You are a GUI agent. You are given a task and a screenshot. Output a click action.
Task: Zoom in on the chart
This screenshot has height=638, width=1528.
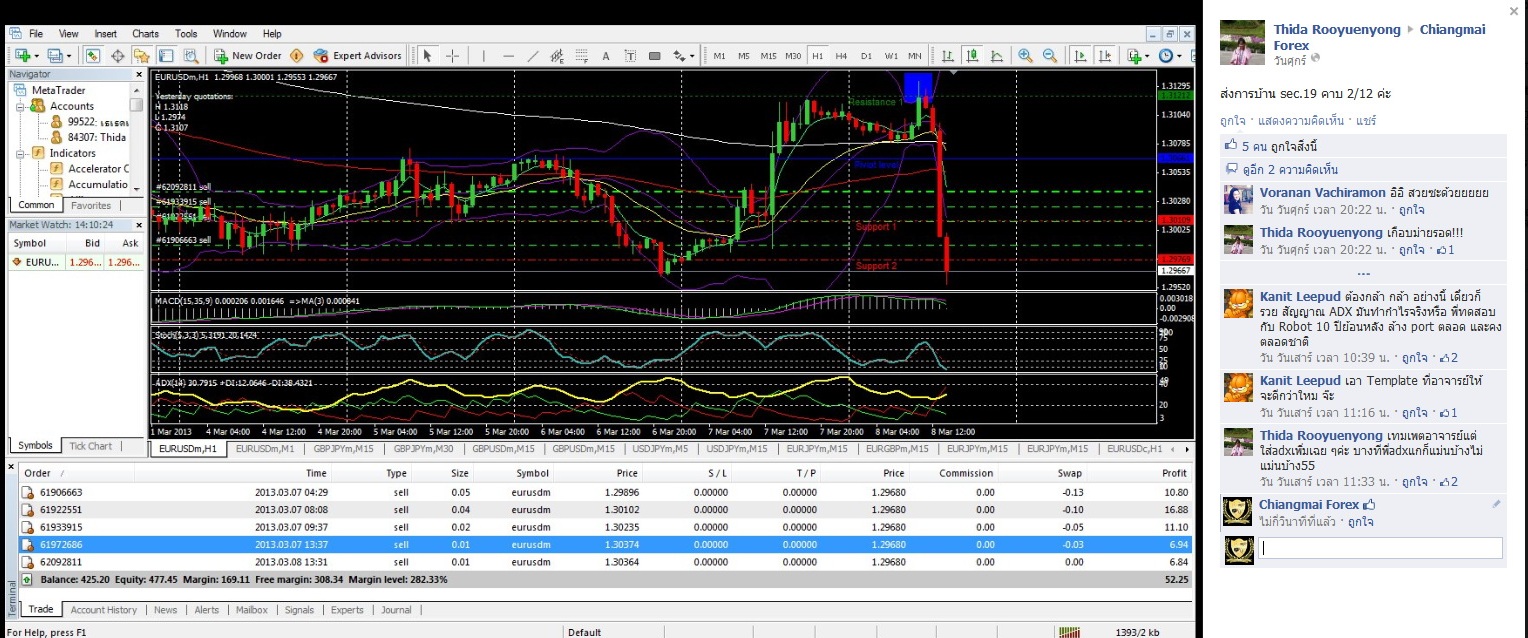click(1026, 56)
